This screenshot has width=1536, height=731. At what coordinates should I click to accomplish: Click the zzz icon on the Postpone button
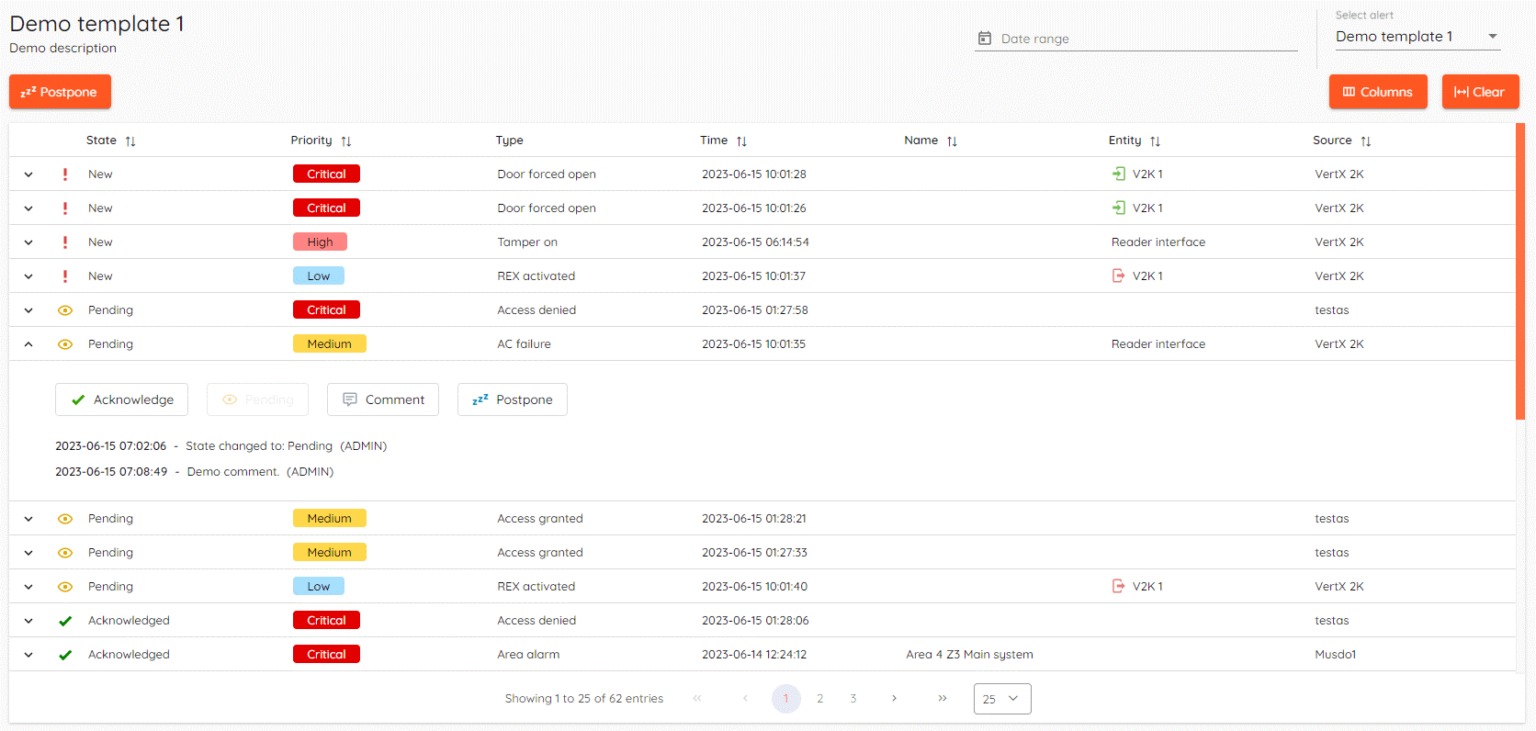pyautogui.click(x=27, y=91)
